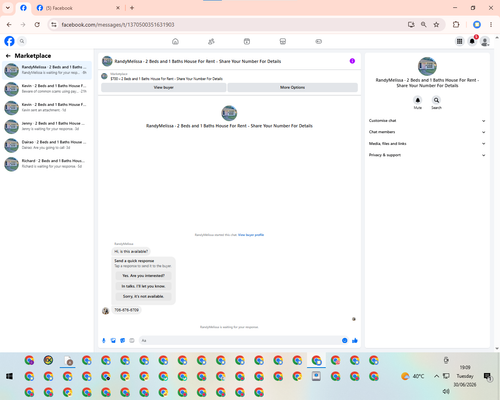Choose a sticker in the composer
Image resolution: width=500 pixels, height=400 pixels.
click(123, 340)
